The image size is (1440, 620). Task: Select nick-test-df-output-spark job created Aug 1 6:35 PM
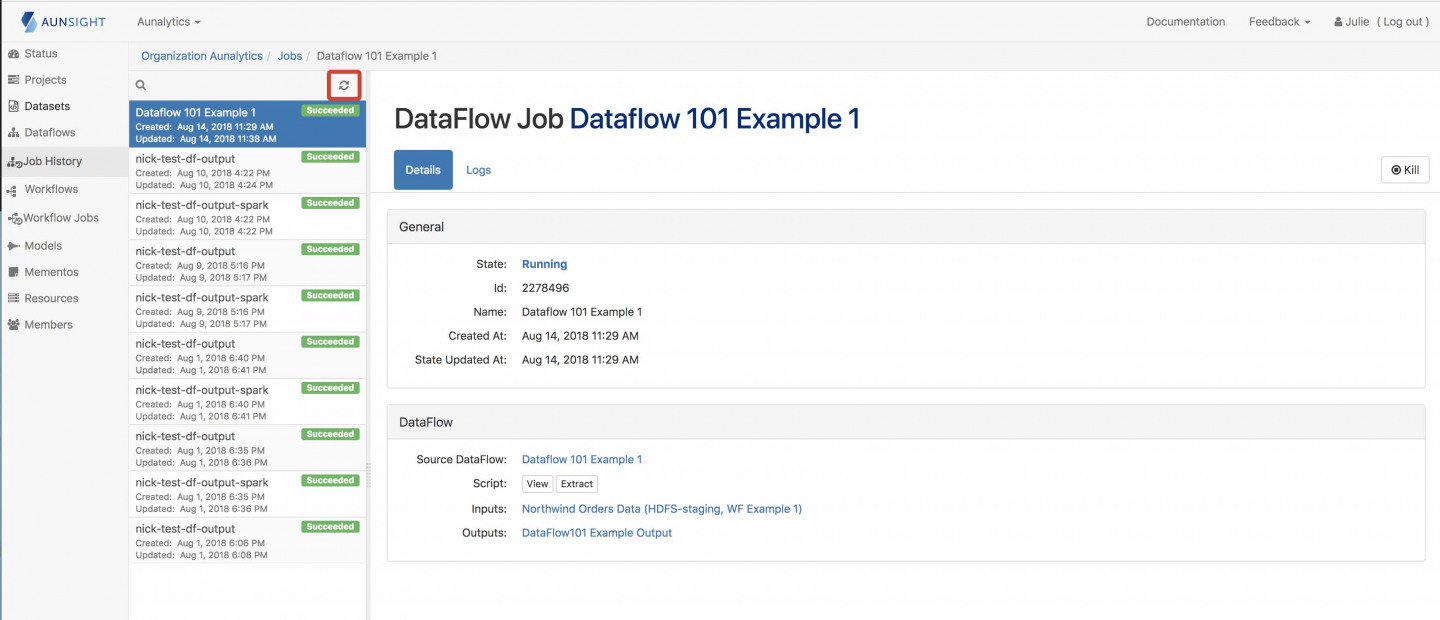(x=247, y=494)
